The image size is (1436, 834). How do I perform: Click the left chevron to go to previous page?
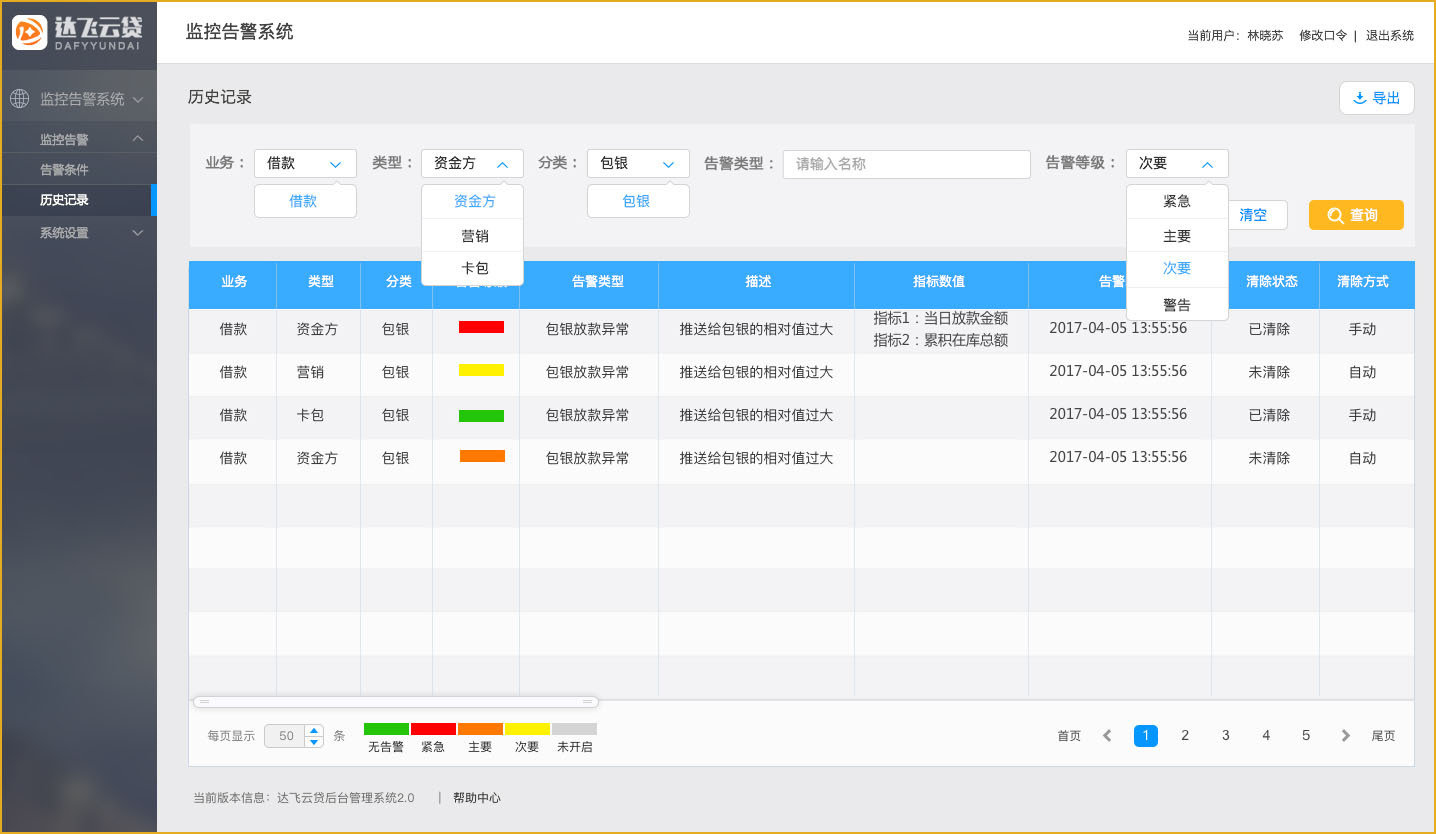[1106, 735]
